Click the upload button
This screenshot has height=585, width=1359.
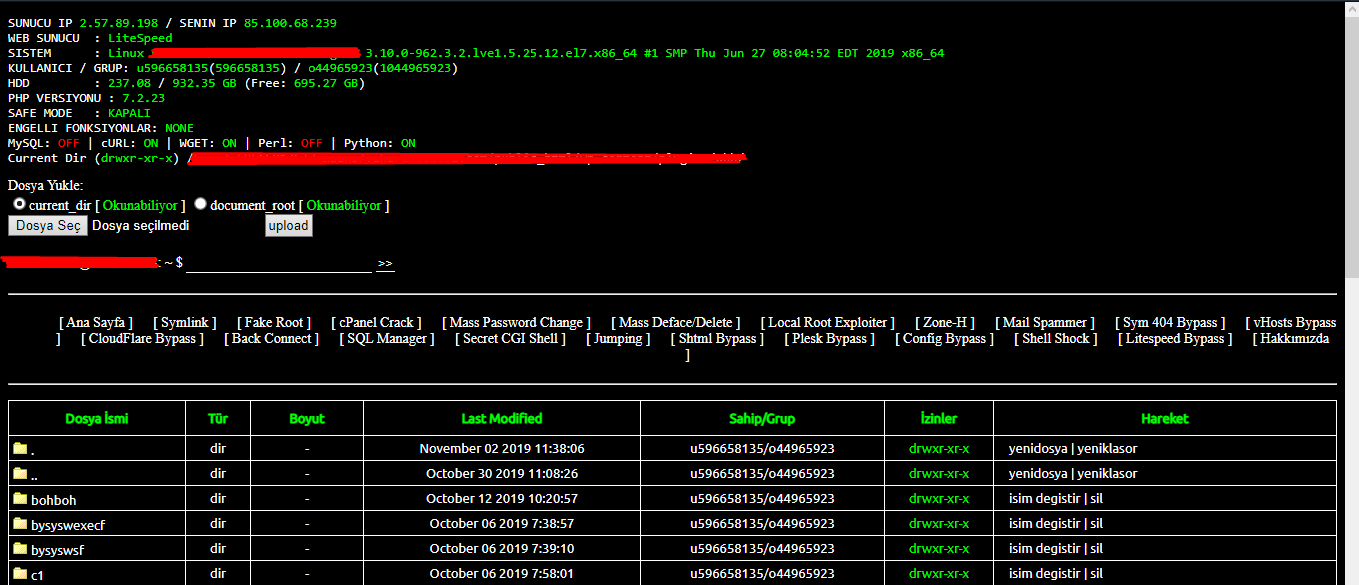[289, 226]
